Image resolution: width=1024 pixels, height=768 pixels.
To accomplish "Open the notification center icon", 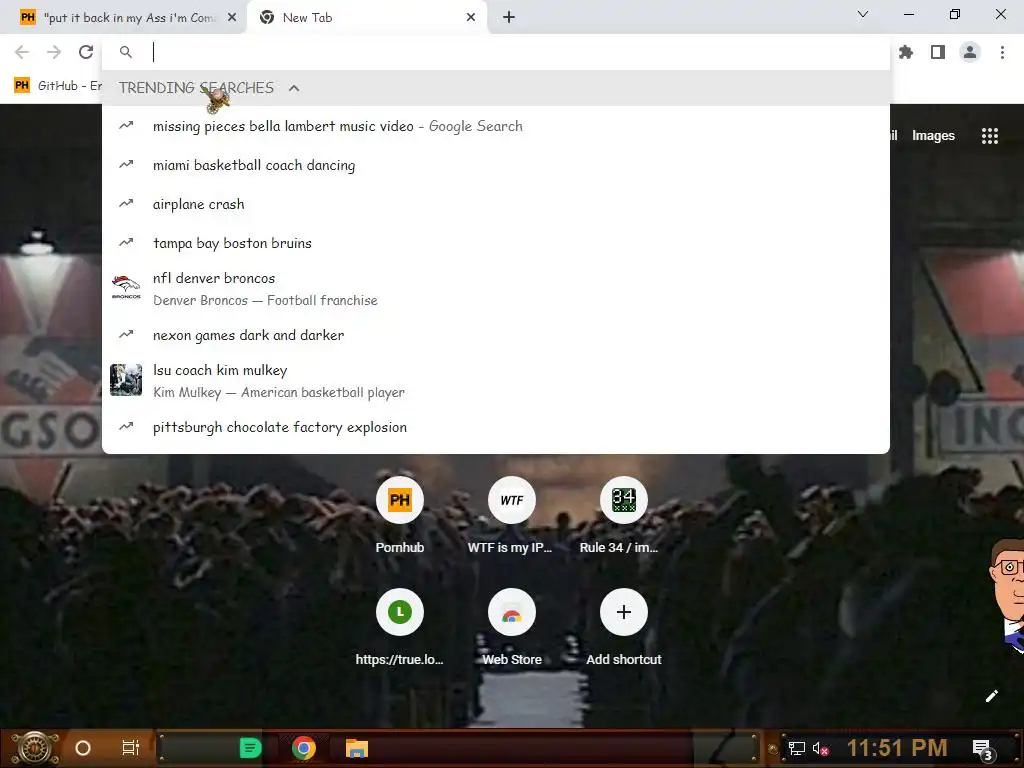I will tap(983, 748).
